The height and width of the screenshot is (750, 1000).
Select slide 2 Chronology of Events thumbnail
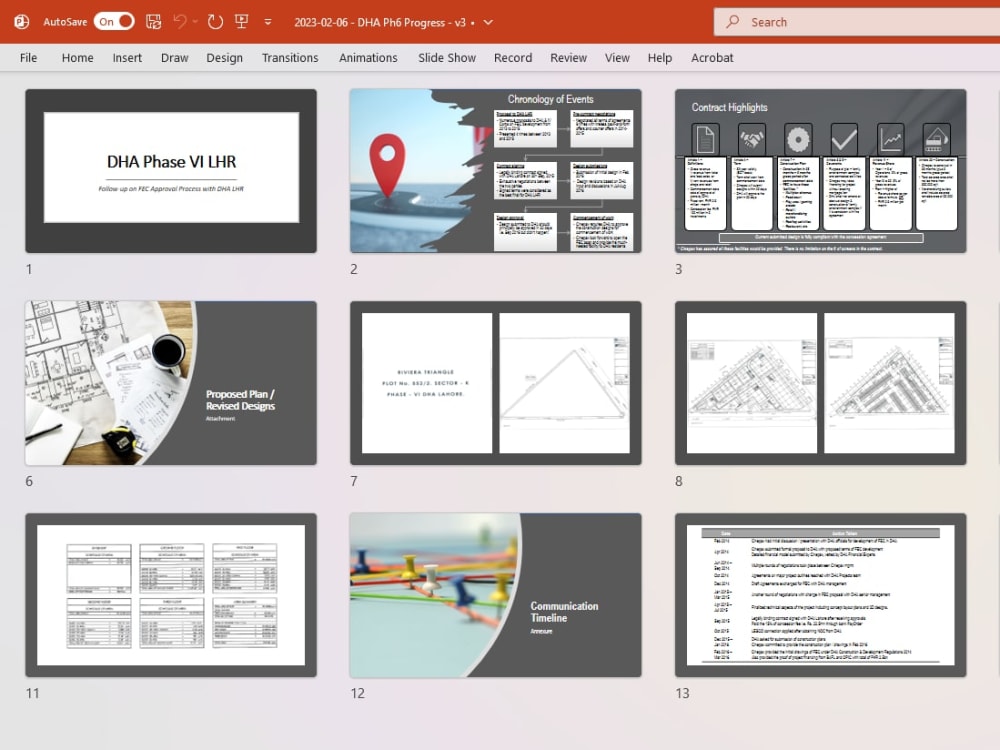click(x=496, y=171)
